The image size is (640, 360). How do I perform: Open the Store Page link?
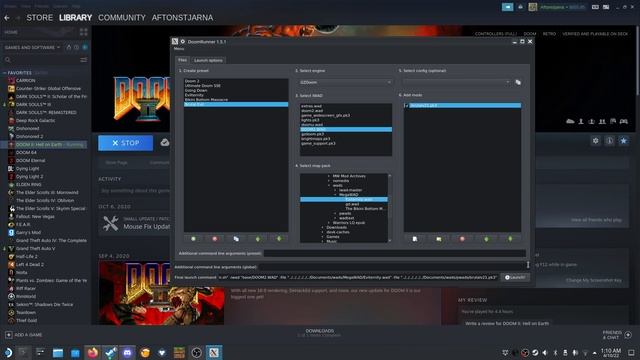pos(116,162)
